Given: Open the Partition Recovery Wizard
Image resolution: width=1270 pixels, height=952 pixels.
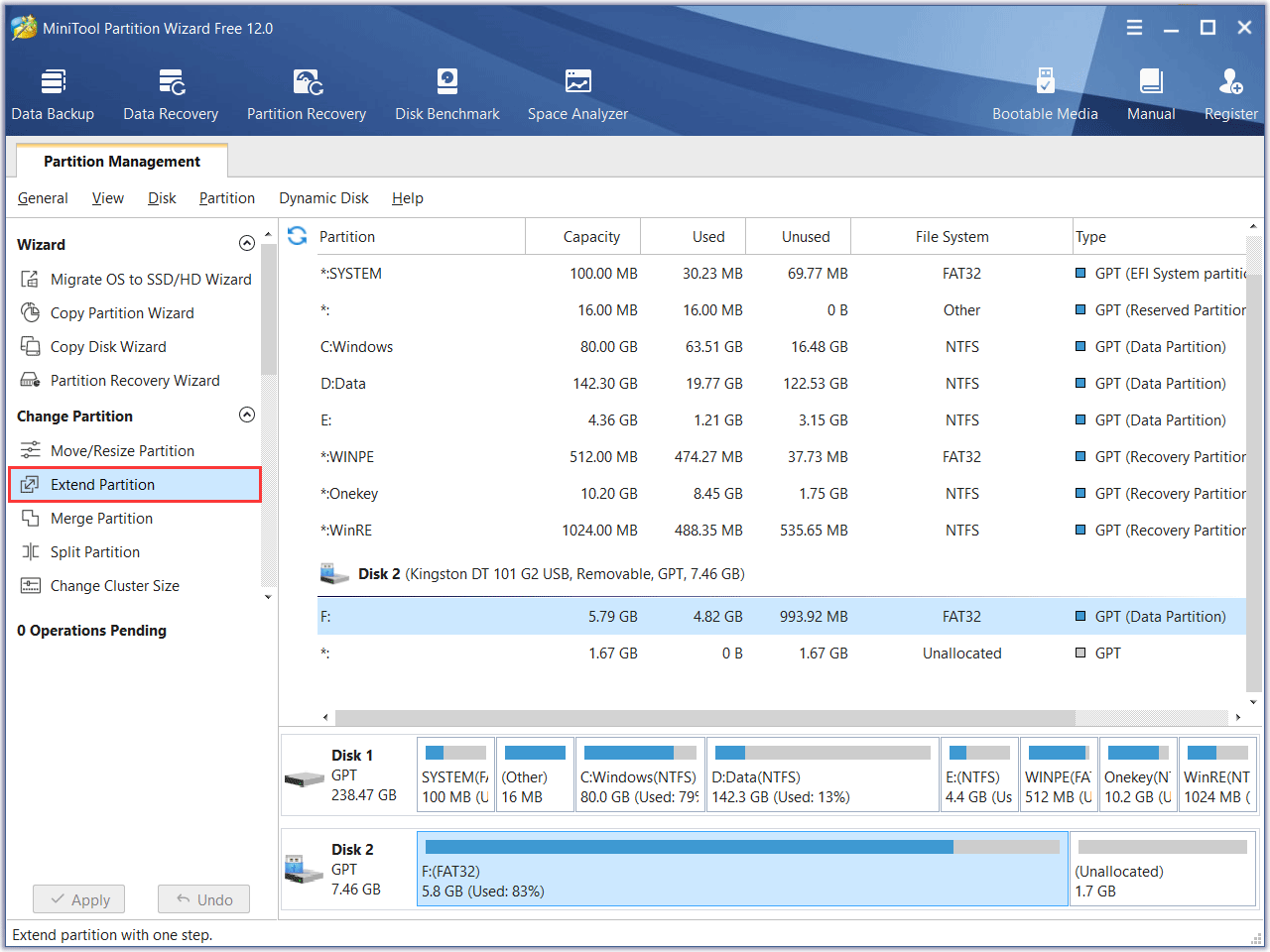Looking at the screenshot, I should [x=120, y=381].
